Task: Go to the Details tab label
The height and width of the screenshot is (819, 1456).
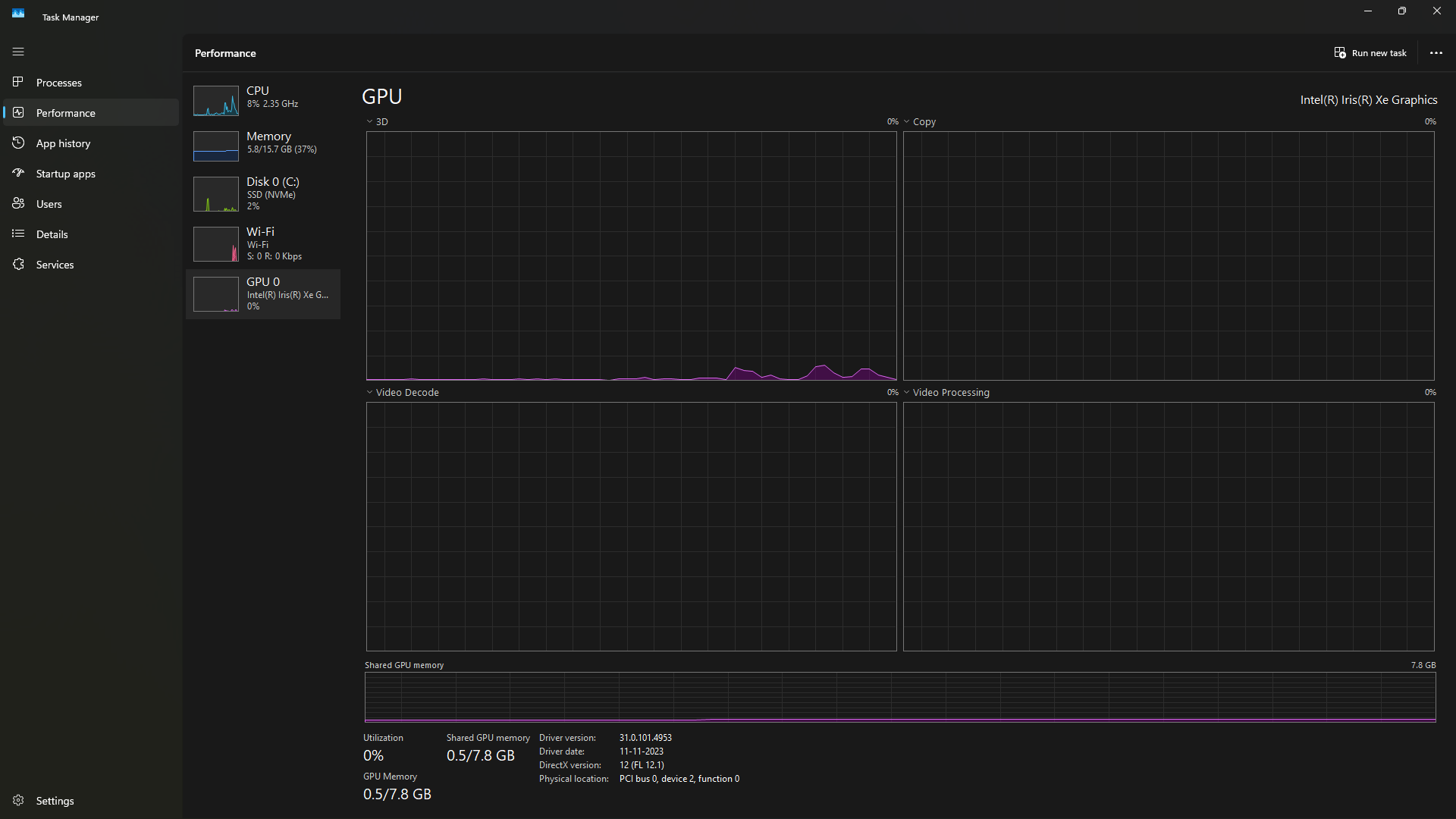Action: 52,234
